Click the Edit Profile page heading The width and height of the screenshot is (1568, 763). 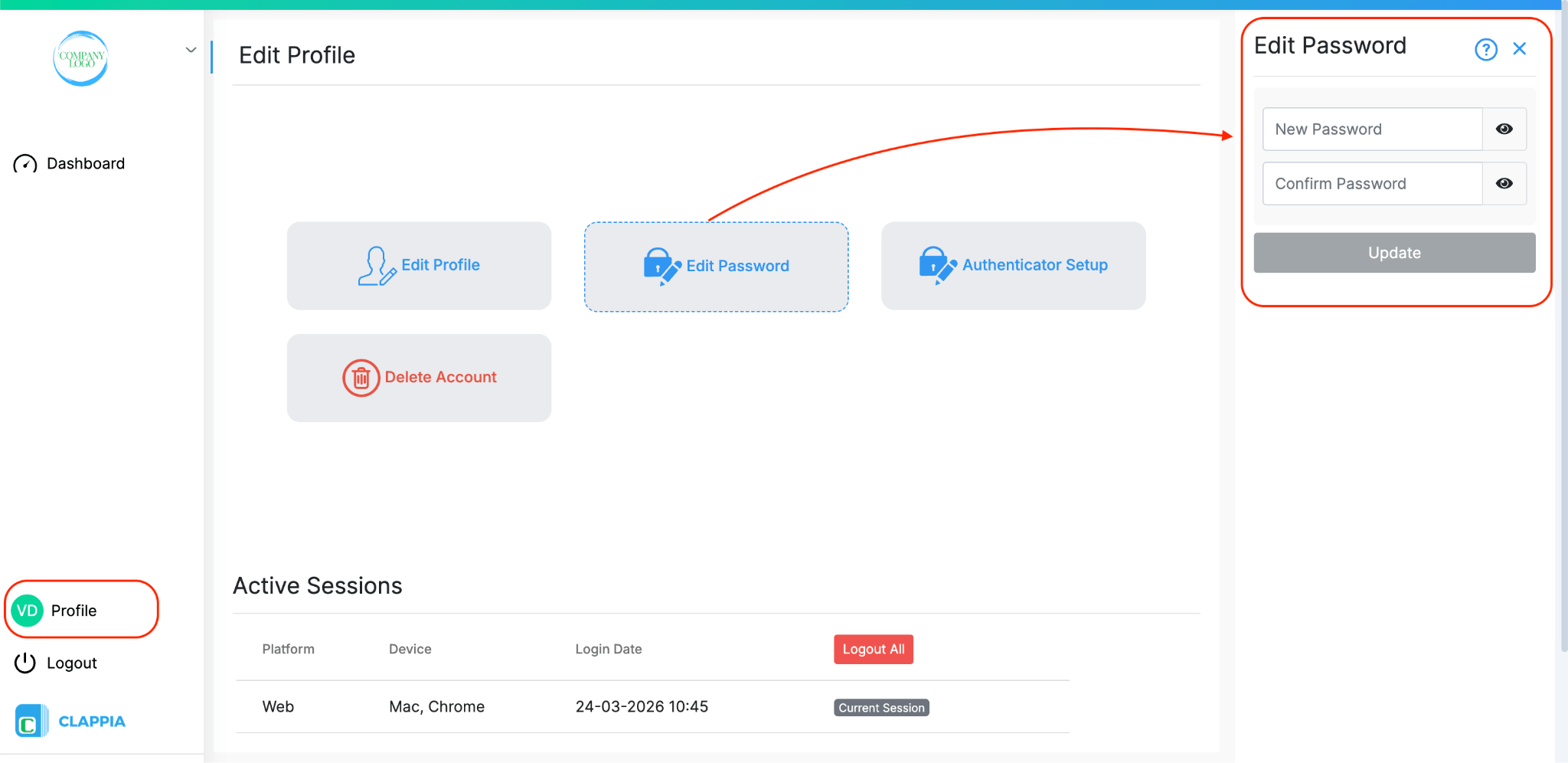[297, 55]
